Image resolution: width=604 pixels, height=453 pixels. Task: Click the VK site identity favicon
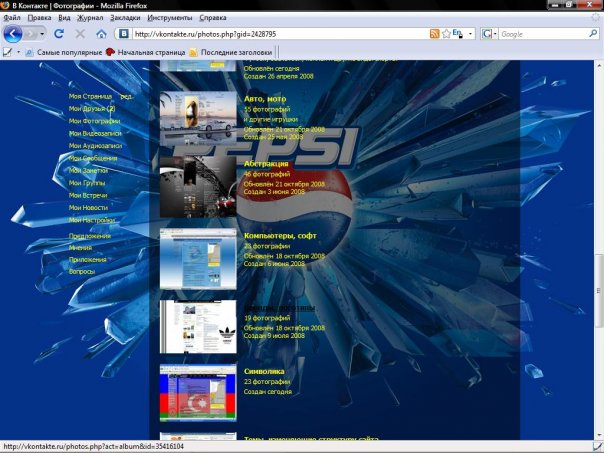tap(124, 34)
